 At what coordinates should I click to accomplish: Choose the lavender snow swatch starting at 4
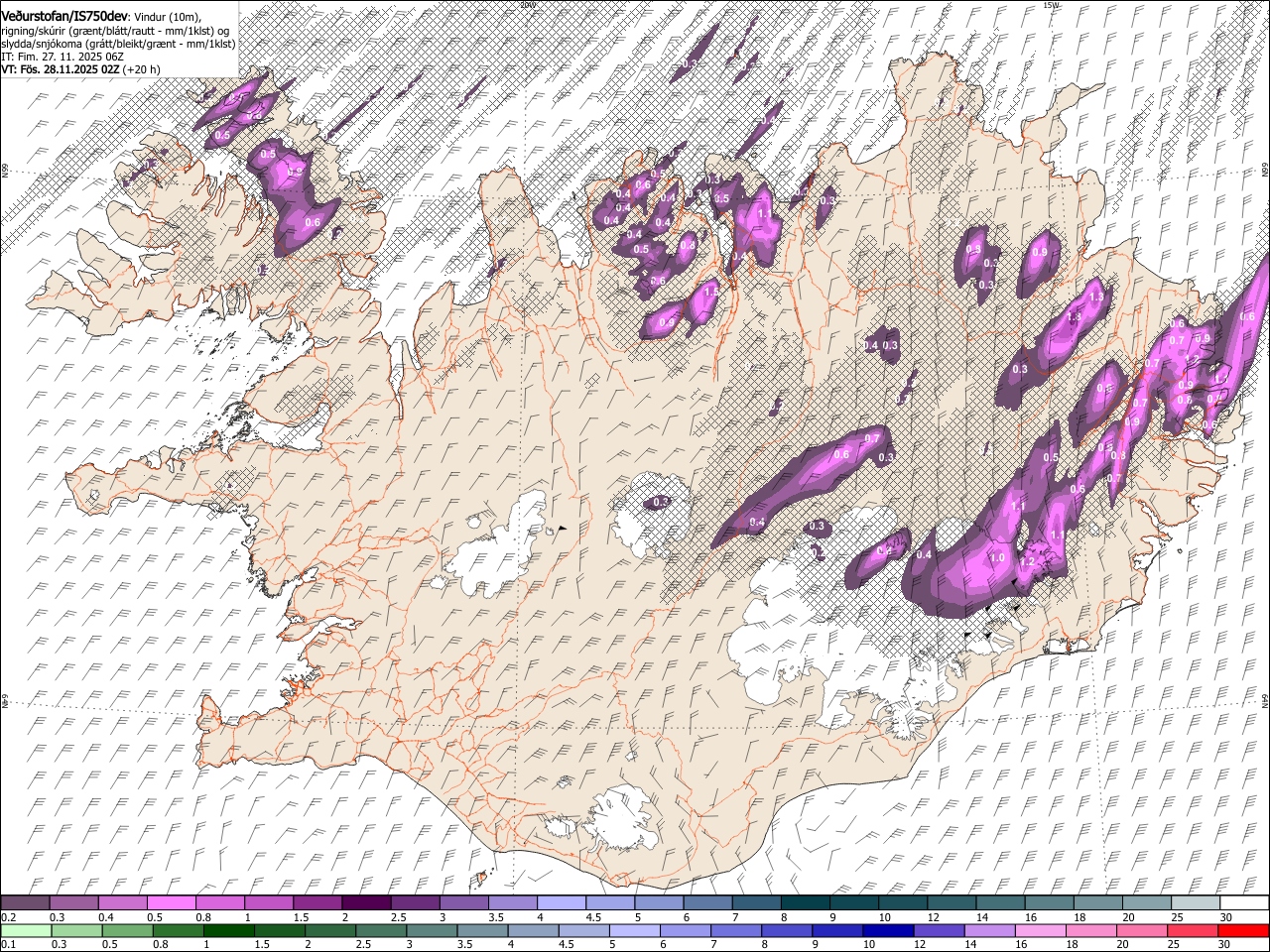click(x=561, y=903)
